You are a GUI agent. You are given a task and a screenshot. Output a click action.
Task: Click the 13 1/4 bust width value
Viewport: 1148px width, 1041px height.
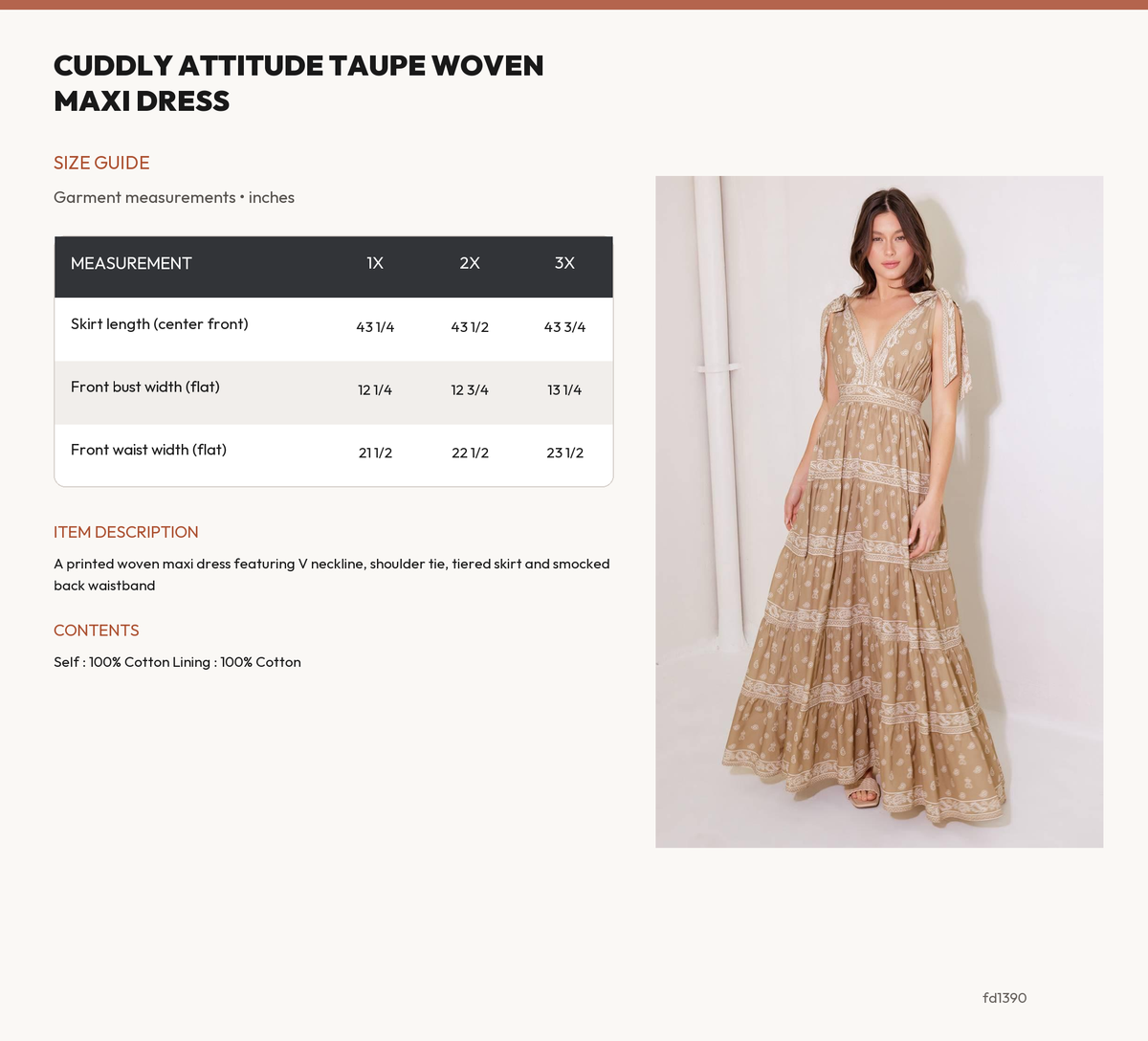tap(564, 390)
